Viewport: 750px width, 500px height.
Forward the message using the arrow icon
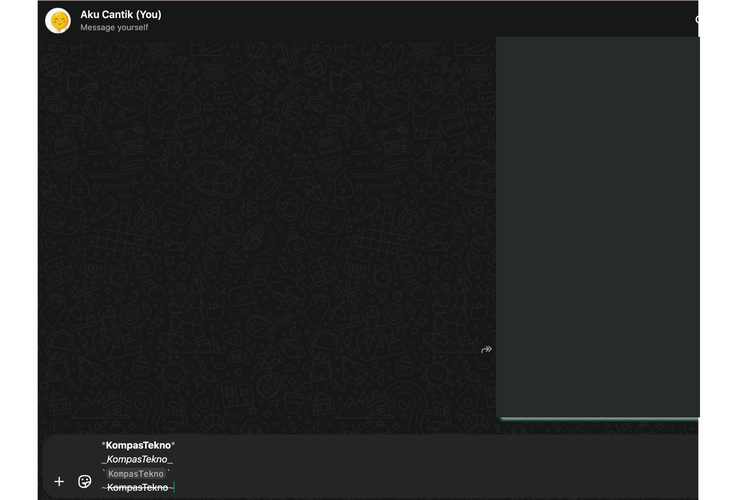(487, 349)
